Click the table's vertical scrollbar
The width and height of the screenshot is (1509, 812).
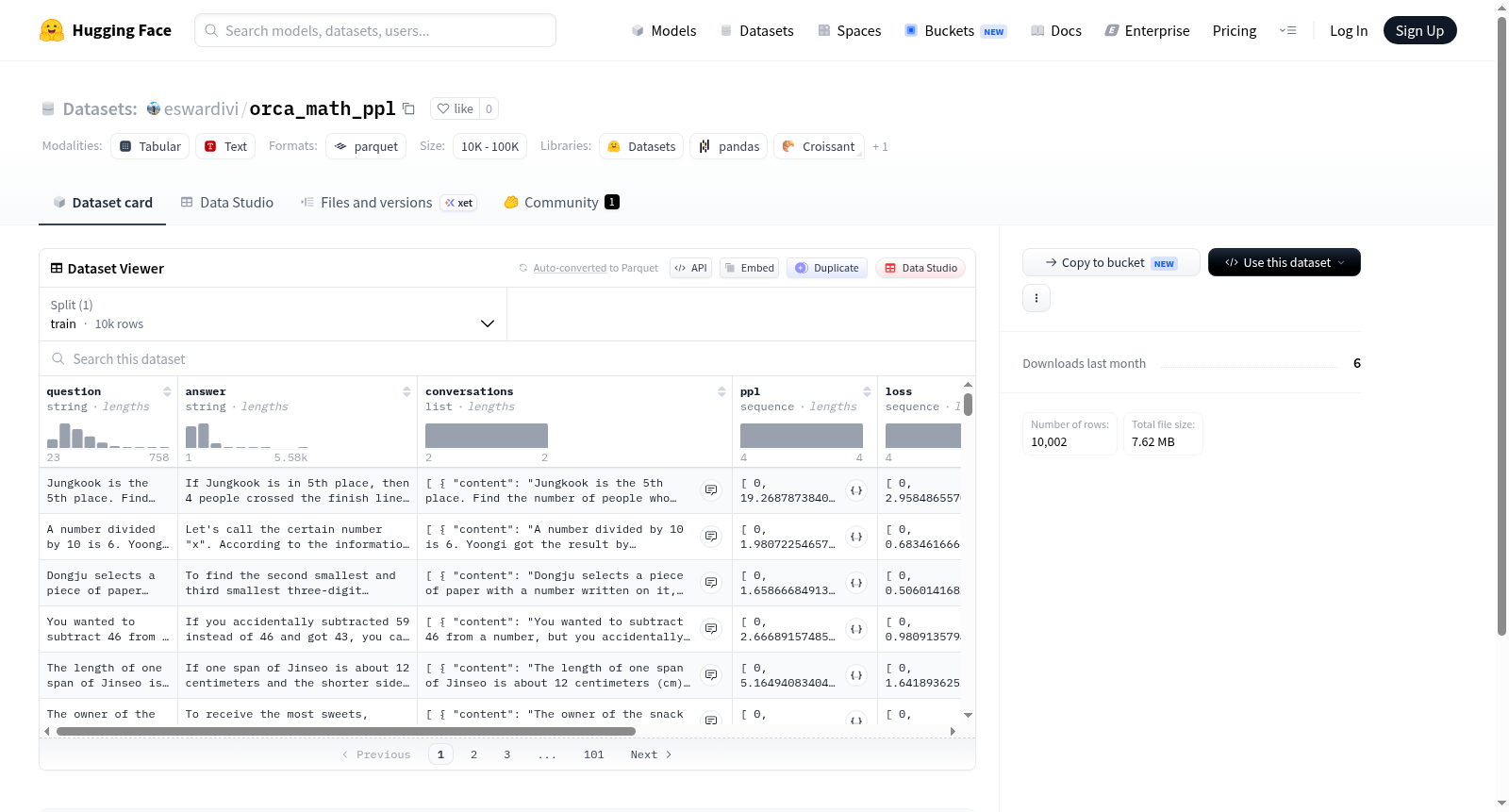pyautogui.click(x=968, y=405)
